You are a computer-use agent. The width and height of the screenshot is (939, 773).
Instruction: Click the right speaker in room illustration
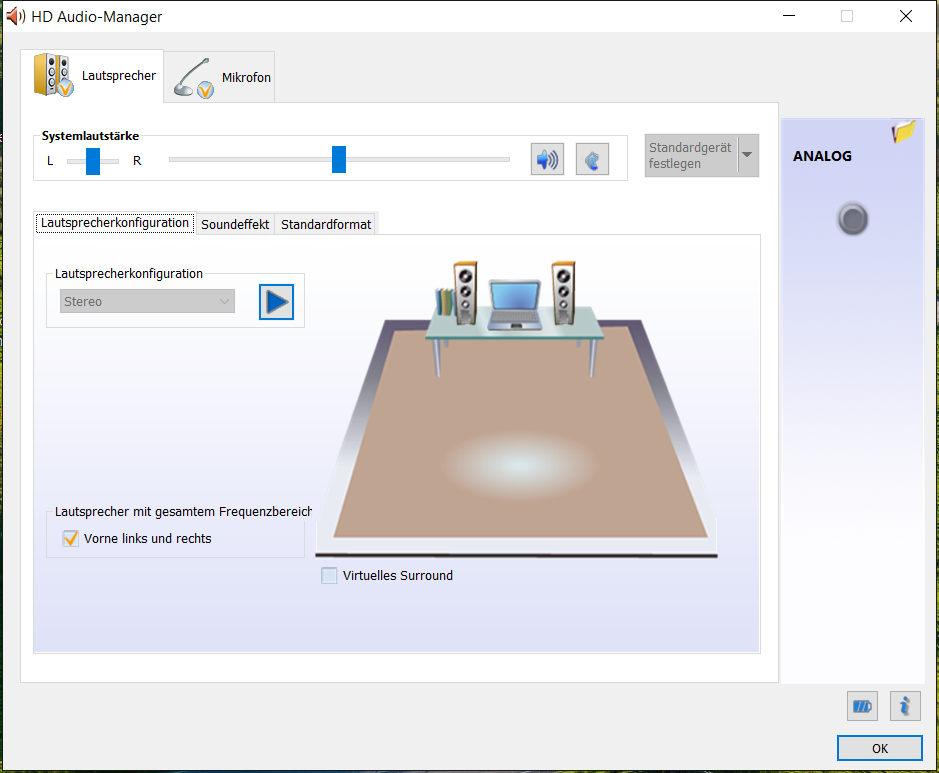(x=564, y=293)
